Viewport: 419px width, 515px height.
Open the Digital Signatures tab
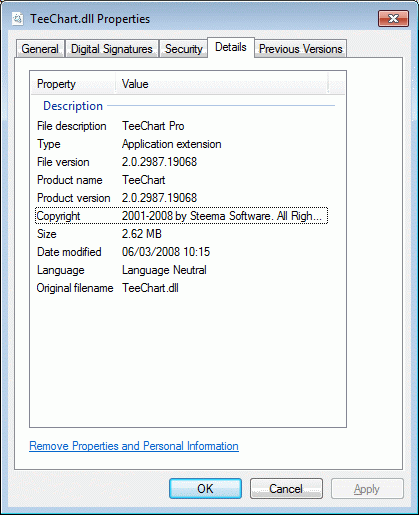point(112,49)
